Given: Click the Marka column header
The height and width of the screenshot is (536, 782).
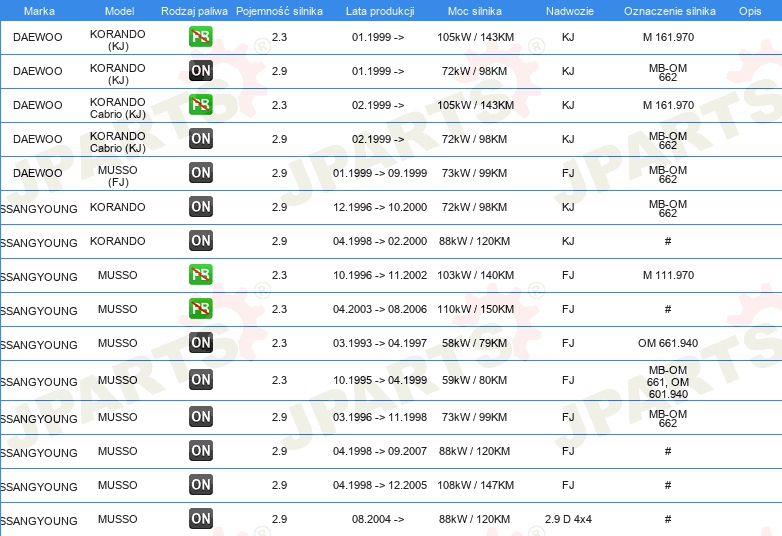Looking at the screenshot, I should [x=39, y=11].
